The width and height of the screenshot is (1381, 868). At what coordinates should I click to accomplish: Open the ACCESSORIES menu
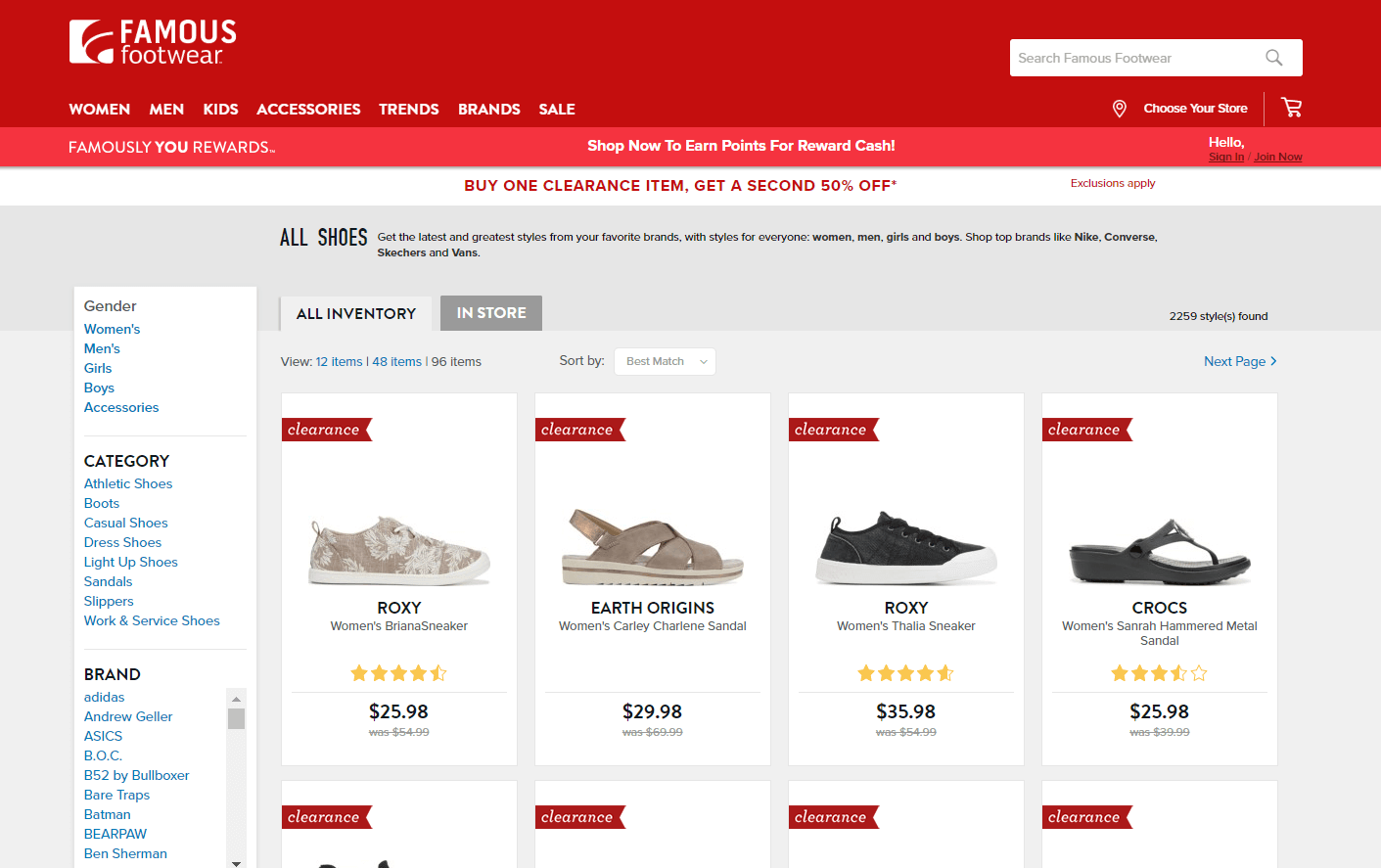click(x=308, y=110)
